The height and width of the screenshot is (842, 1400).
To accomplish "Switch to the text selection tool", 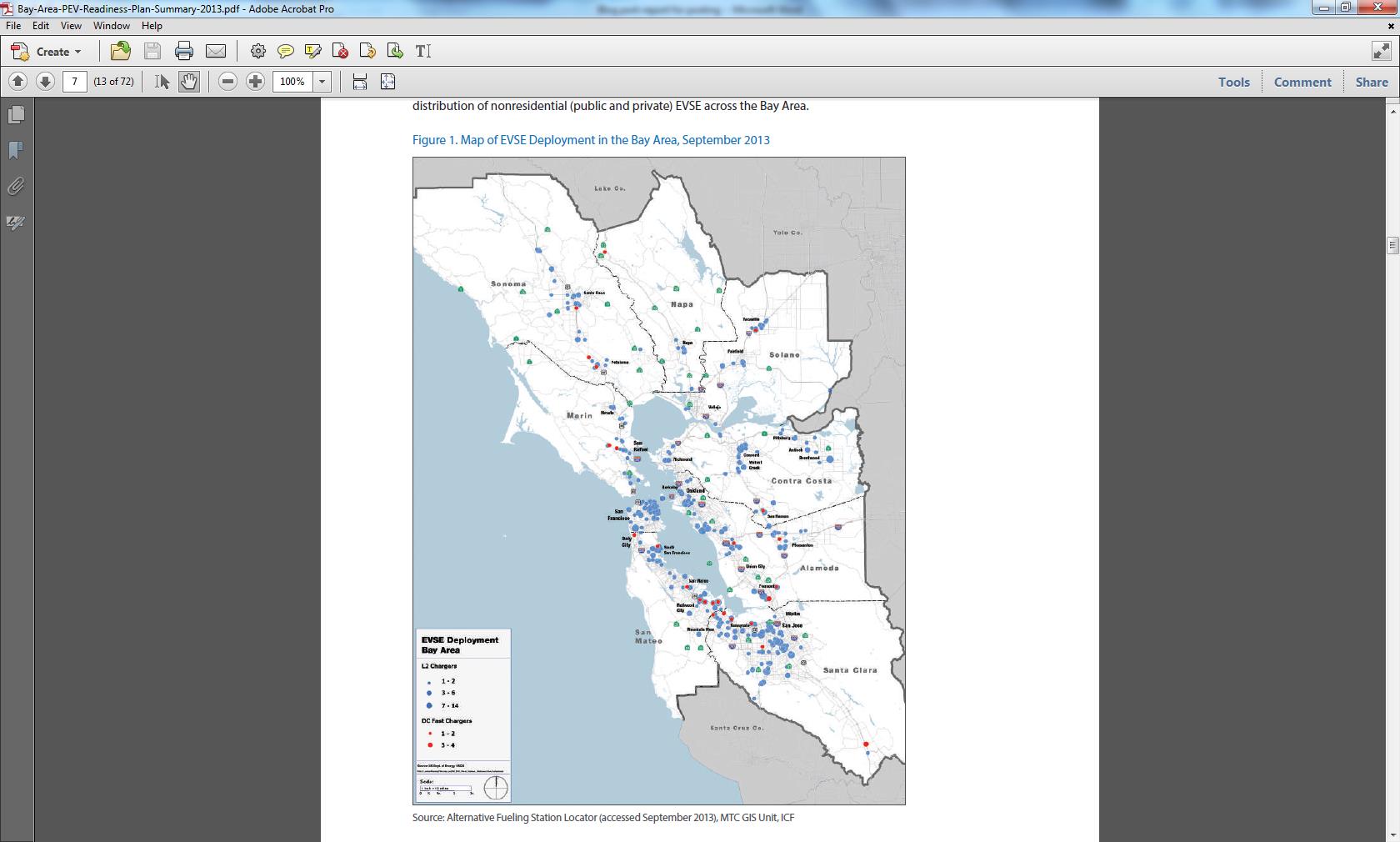I will pos(162,82).
